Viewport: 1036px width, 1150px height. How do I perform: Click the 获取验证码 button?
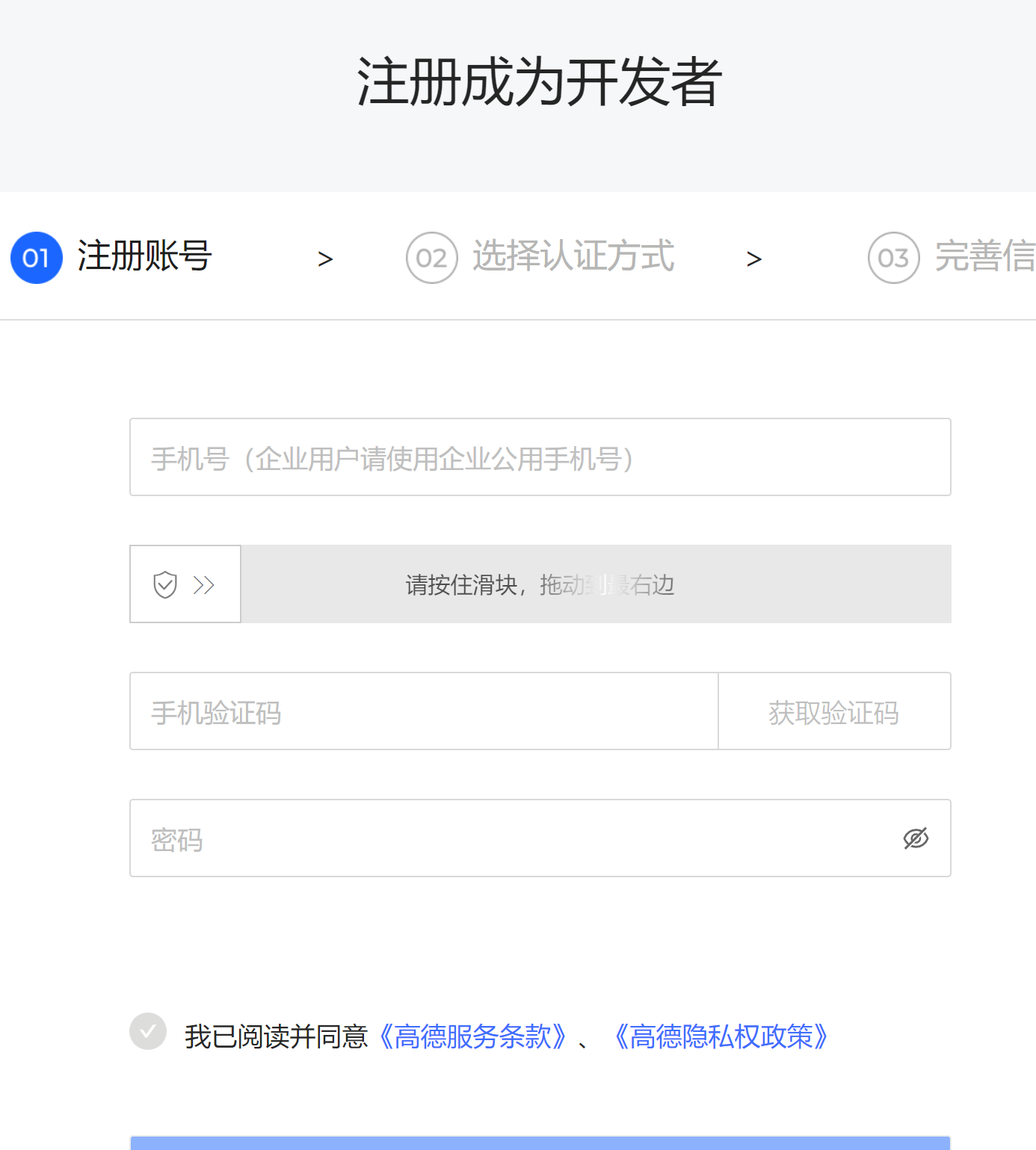[834, 711]
